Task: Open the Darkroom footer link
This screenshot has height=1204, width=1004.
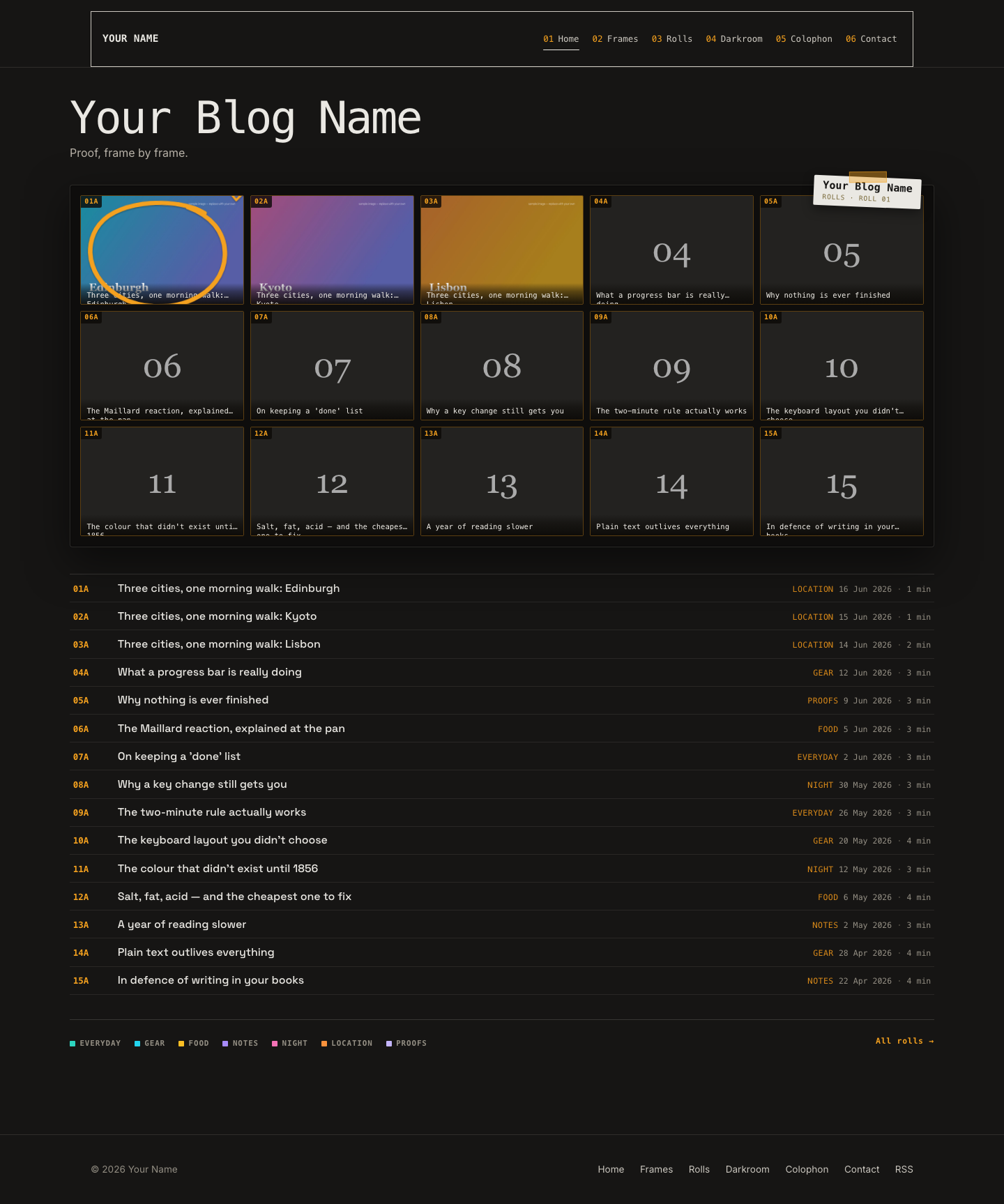Action: click(747, 1169)
